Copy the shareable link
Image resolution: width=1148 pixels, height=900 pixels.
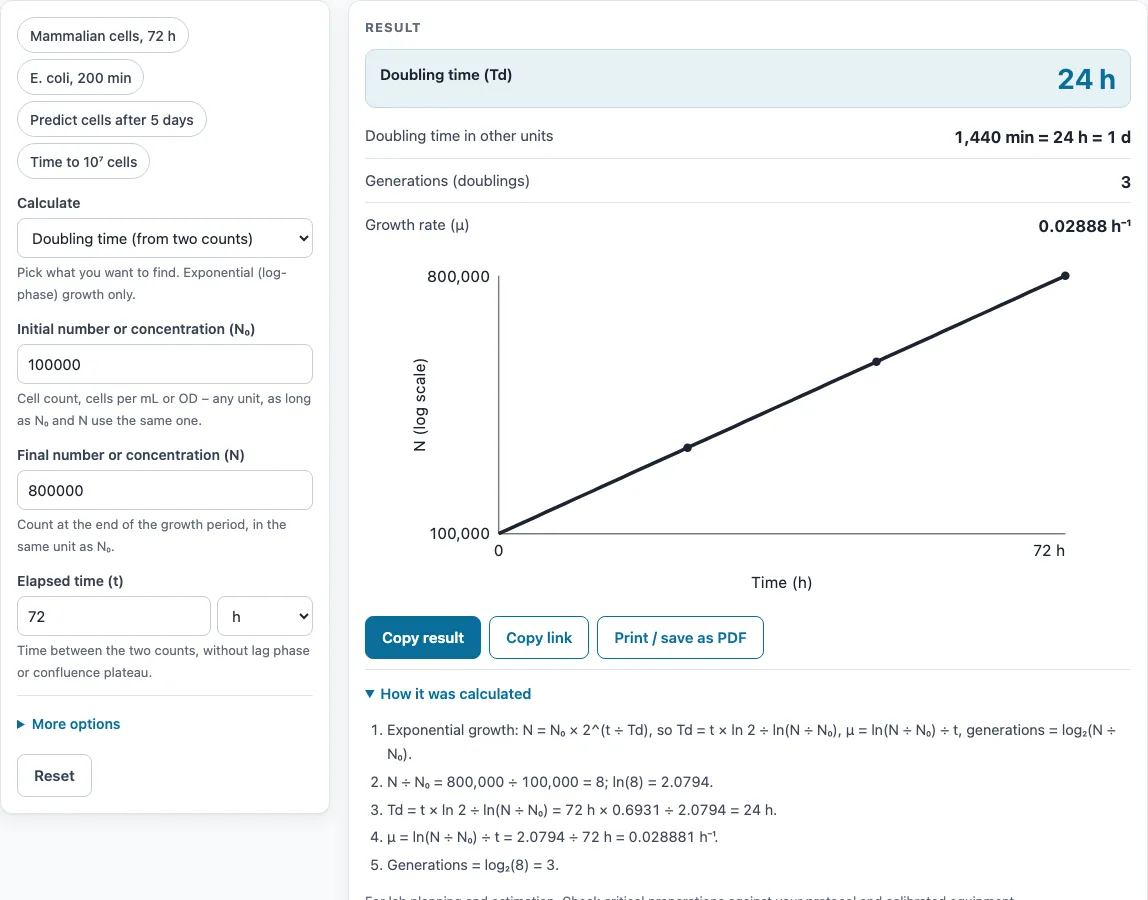tap(539, 637)
